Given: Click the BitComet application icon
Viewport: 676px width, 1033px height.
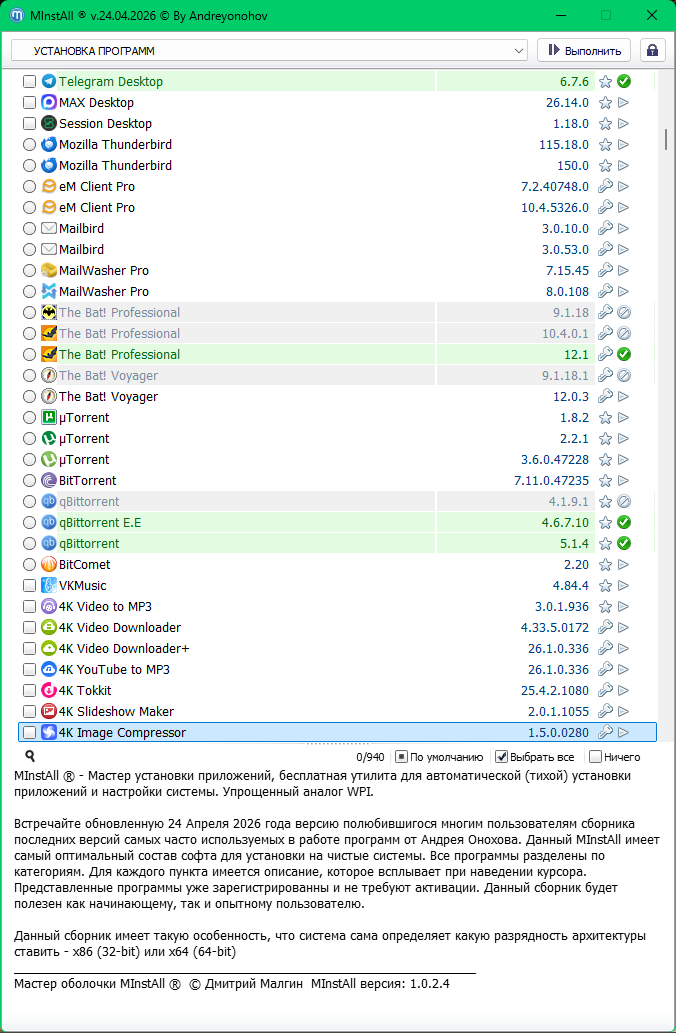Looking at the screenshot, I should [49, 565].
